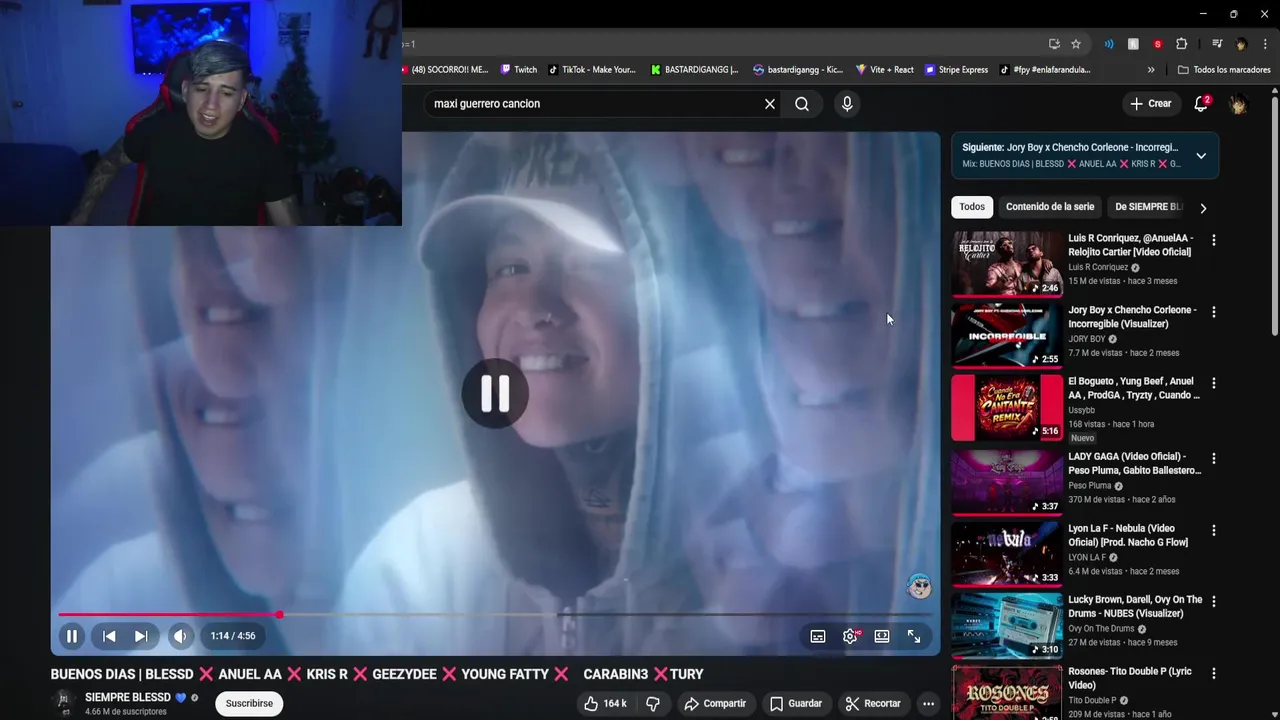Skip to the previous video
1280x720 pixels.
click(x=110, y=636)
